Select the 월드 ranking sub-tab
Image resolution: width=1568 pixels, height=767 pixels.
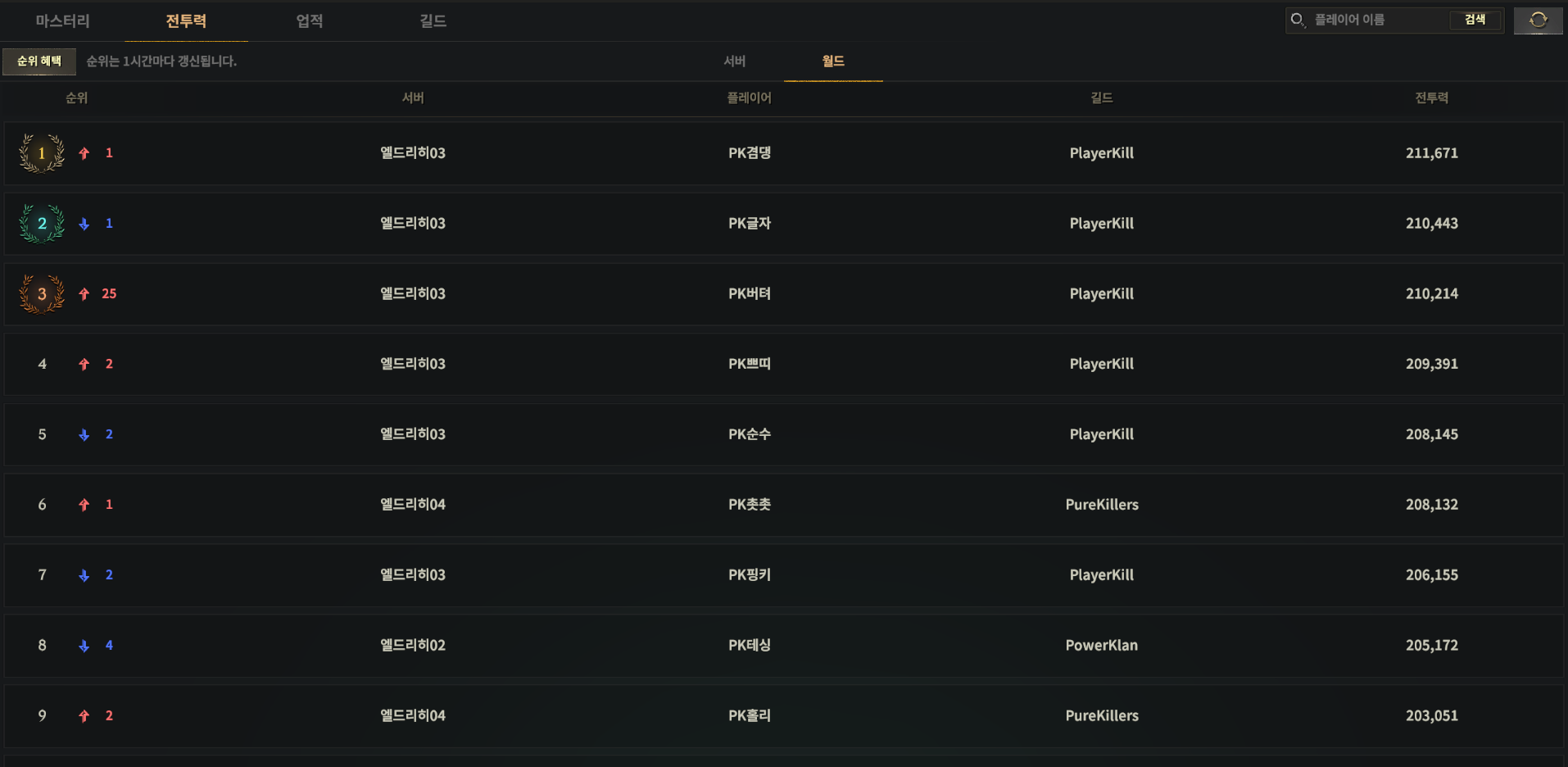point(833,61)
